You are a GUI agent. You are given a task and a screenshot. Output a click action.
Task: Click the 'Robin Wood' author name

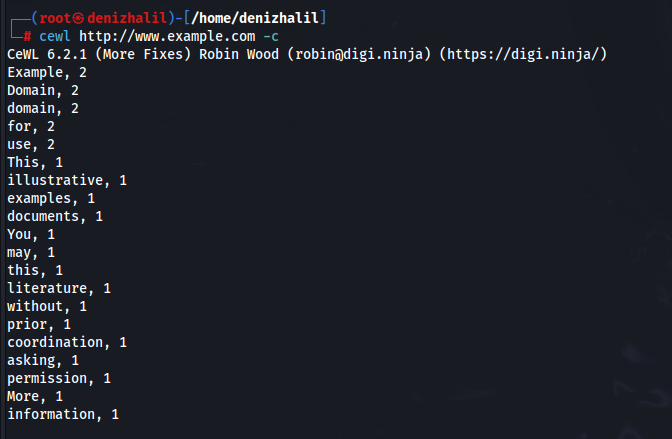[x=239, y=54]
